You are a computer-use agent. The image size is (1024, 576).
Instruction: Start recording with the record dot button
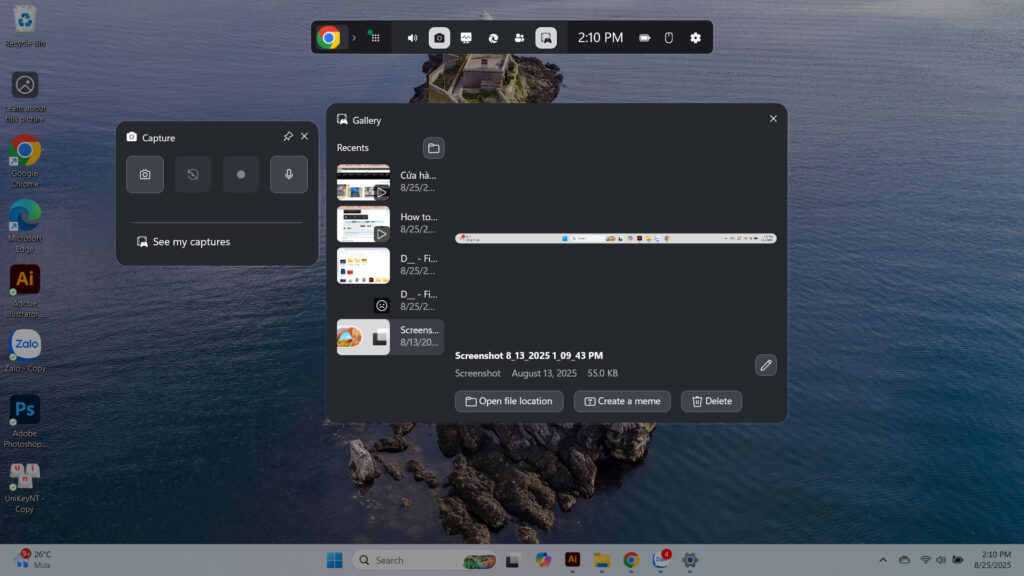pos(241,174)
